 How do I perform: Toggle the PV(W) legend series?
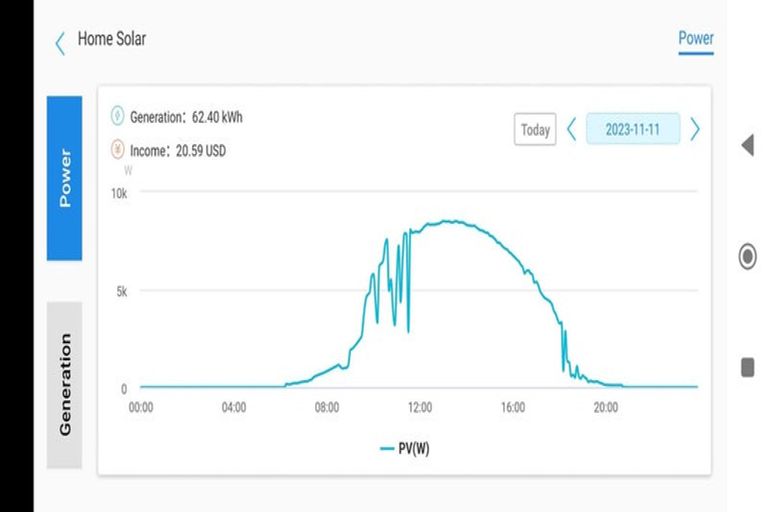point(405,448)
